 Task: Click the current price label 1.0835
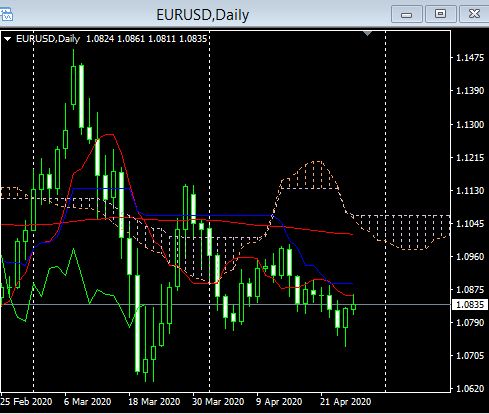click(x=469, y=304)
